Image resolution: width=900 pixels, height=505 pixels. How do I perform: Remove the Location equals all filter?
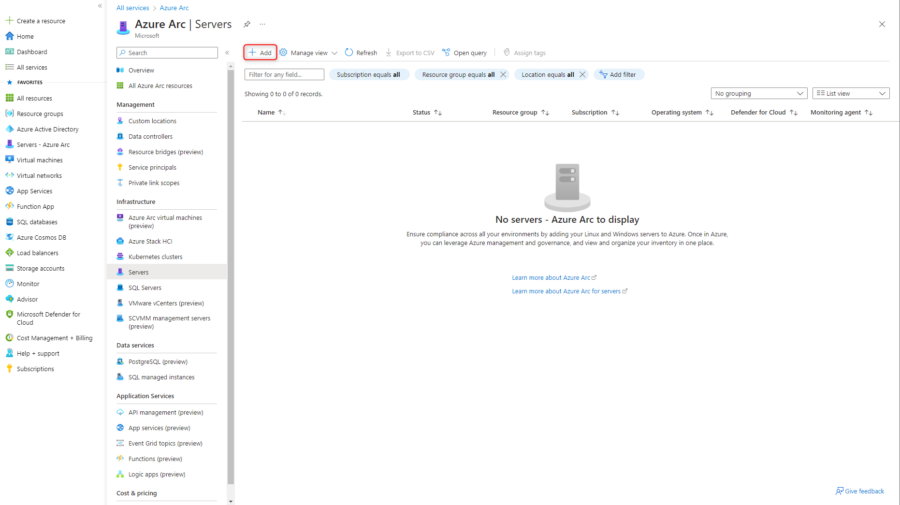[x=582, y=75]
